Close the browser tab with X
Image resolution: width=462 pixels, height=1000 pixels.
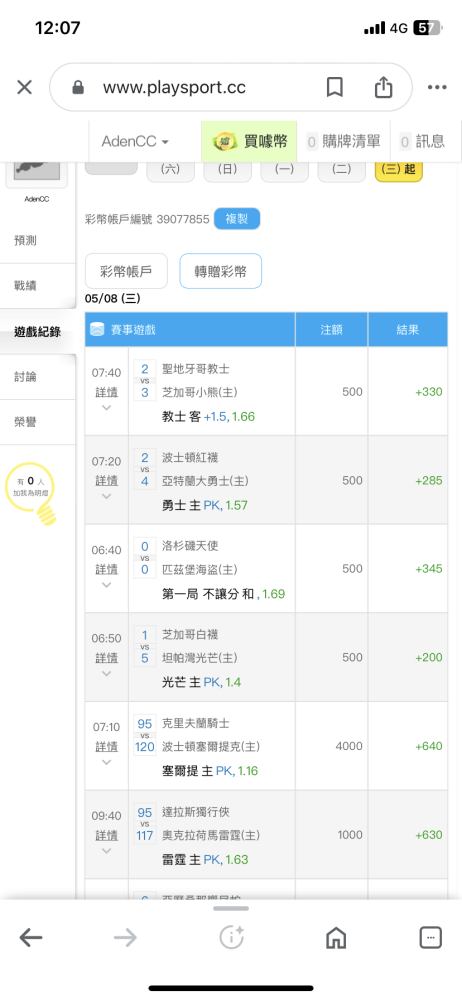(24, 87)
